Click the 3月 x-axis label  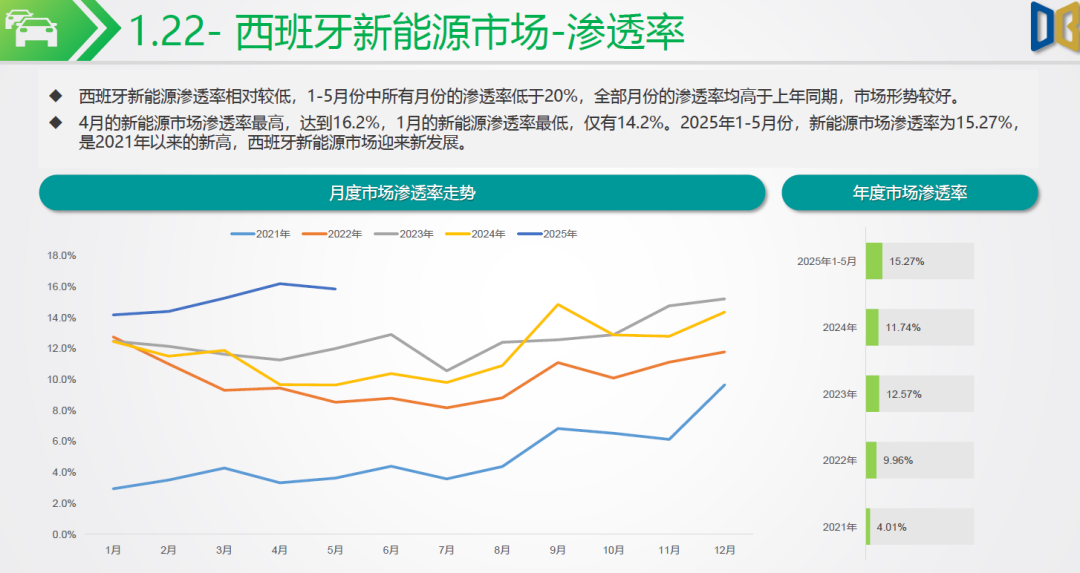pos(224,550)
